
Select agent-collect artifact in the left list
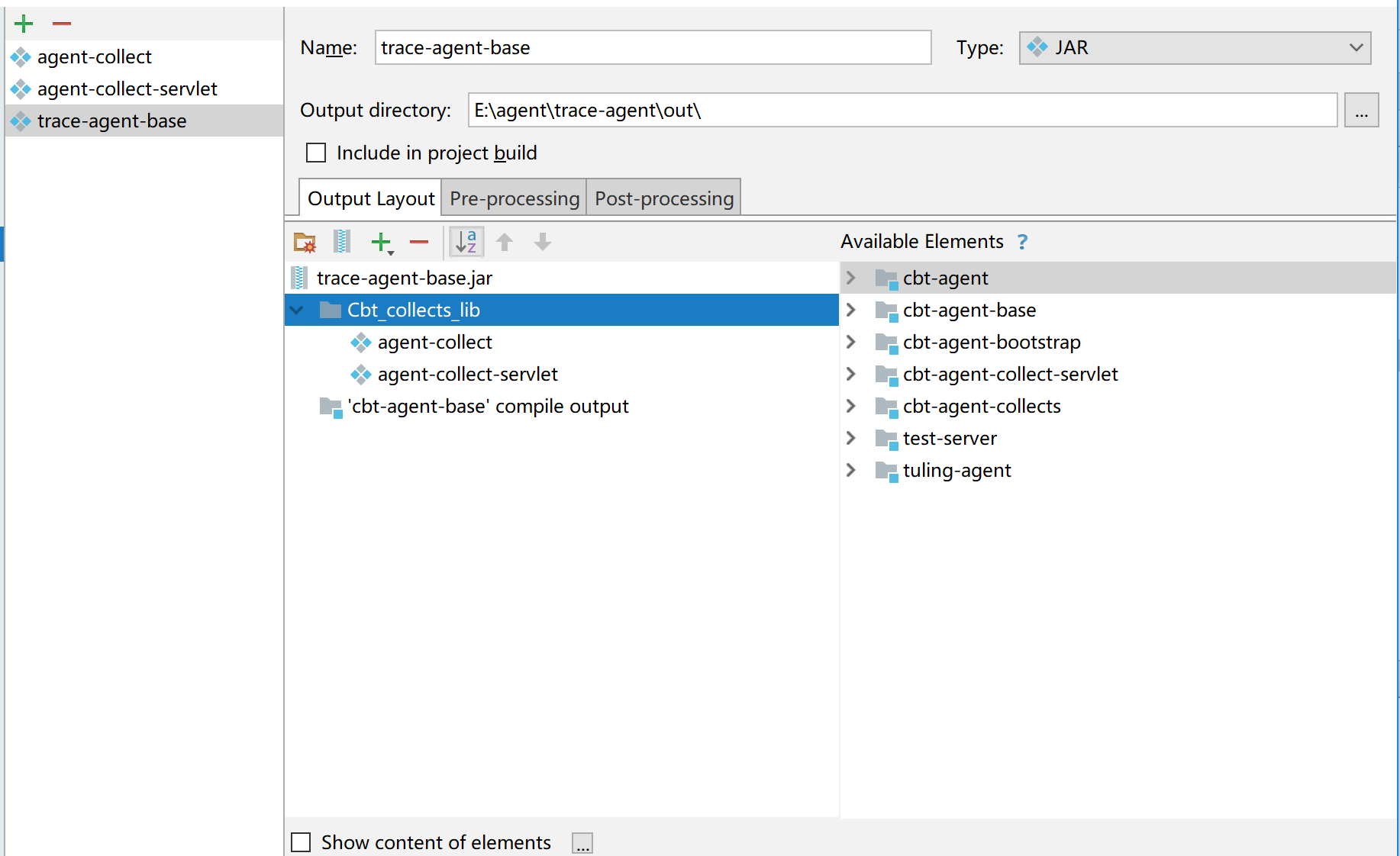pos(144,56)
